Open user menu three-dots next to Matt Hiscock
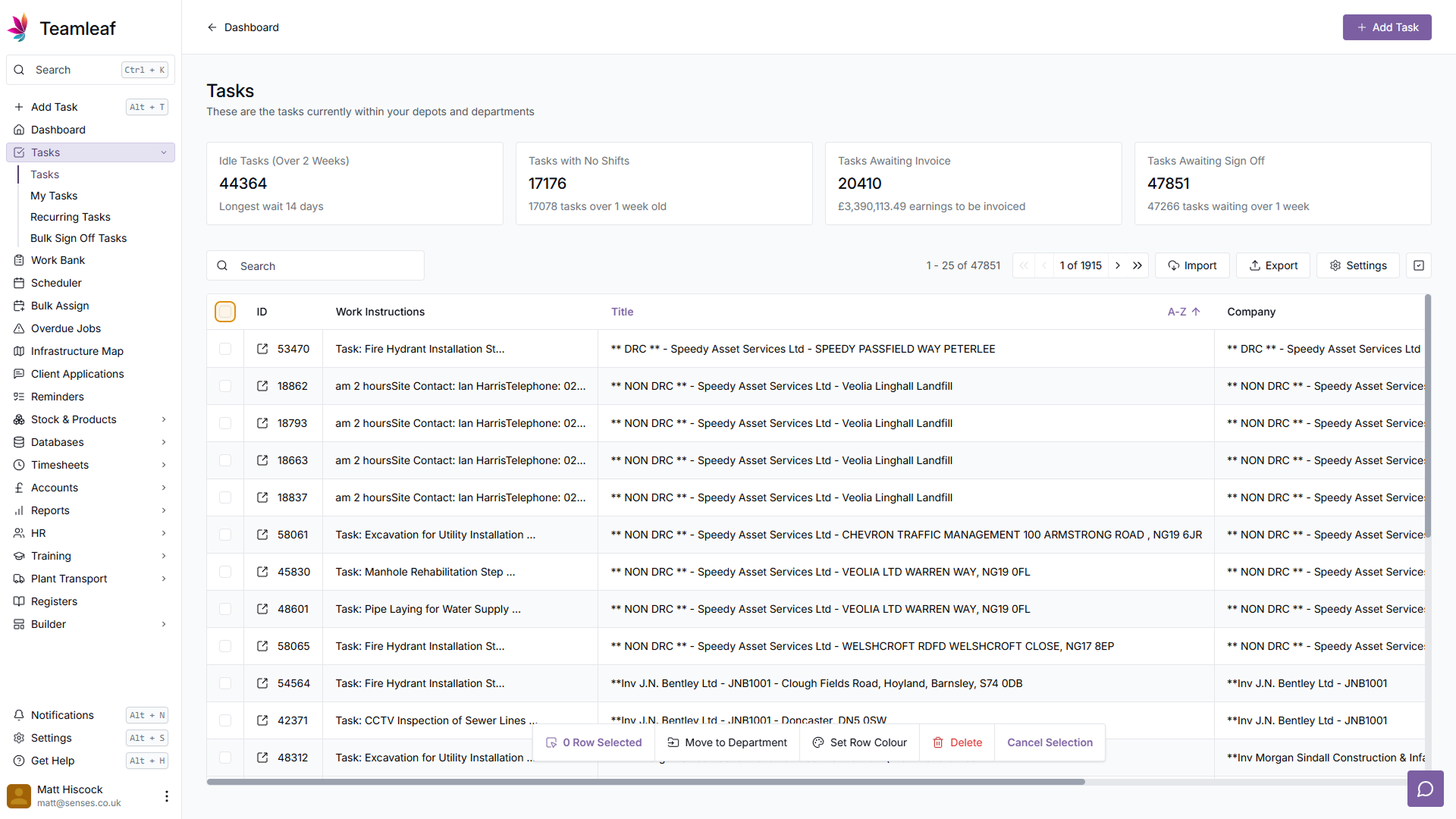The height and width of the screenshot is (819, 1456). (x=167, y=796)
